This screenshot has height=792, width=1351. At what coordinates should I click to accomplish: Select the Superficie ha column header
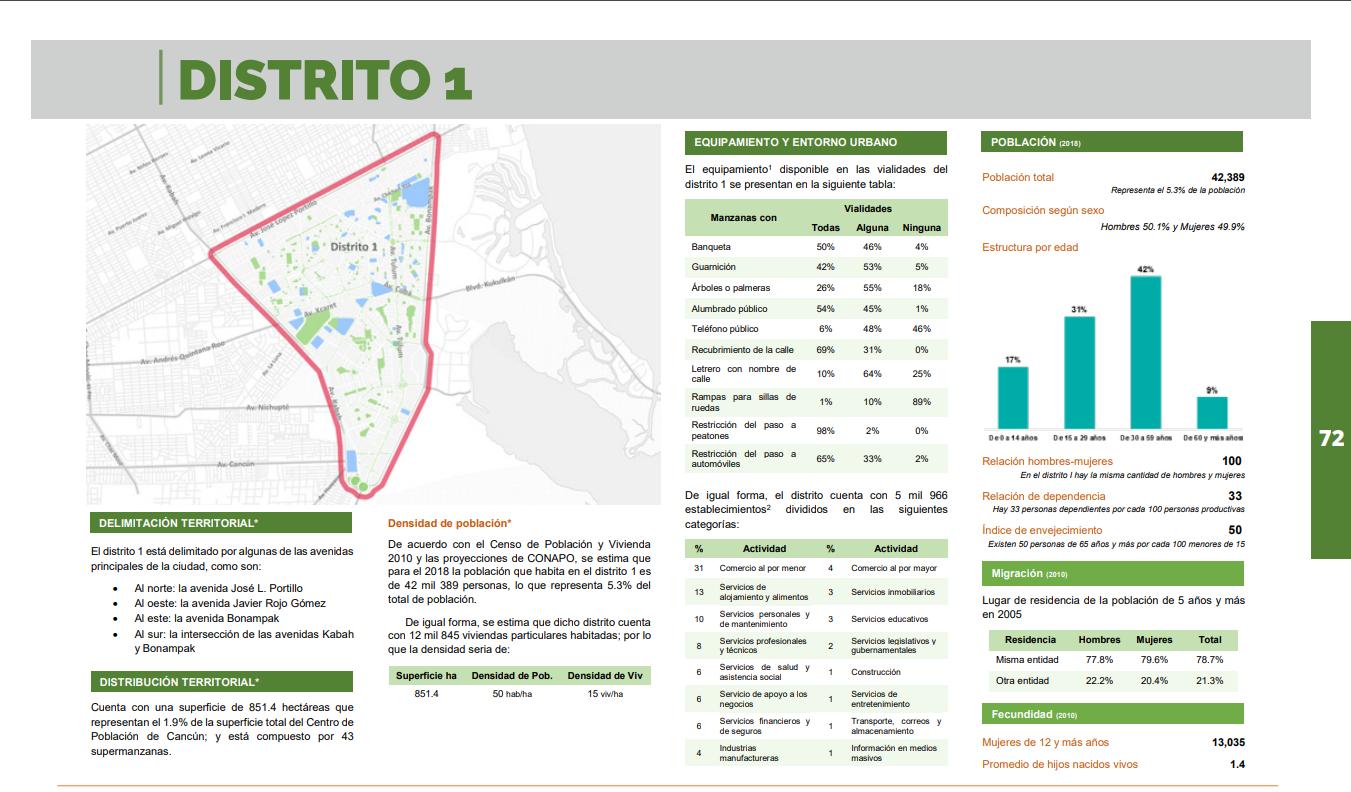pyautogui.click(x=426, y=675)
